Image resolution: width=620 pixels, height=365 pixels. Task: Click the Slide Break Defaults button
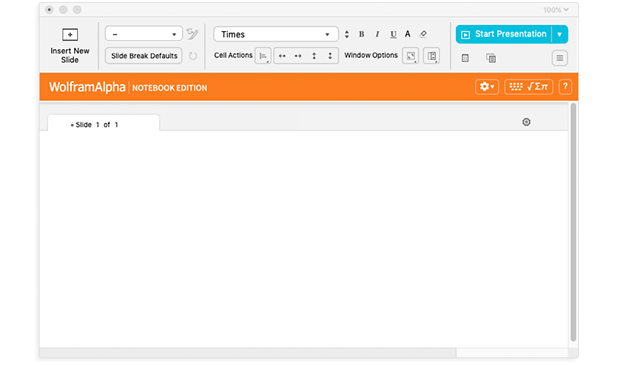tap(144, 56)
